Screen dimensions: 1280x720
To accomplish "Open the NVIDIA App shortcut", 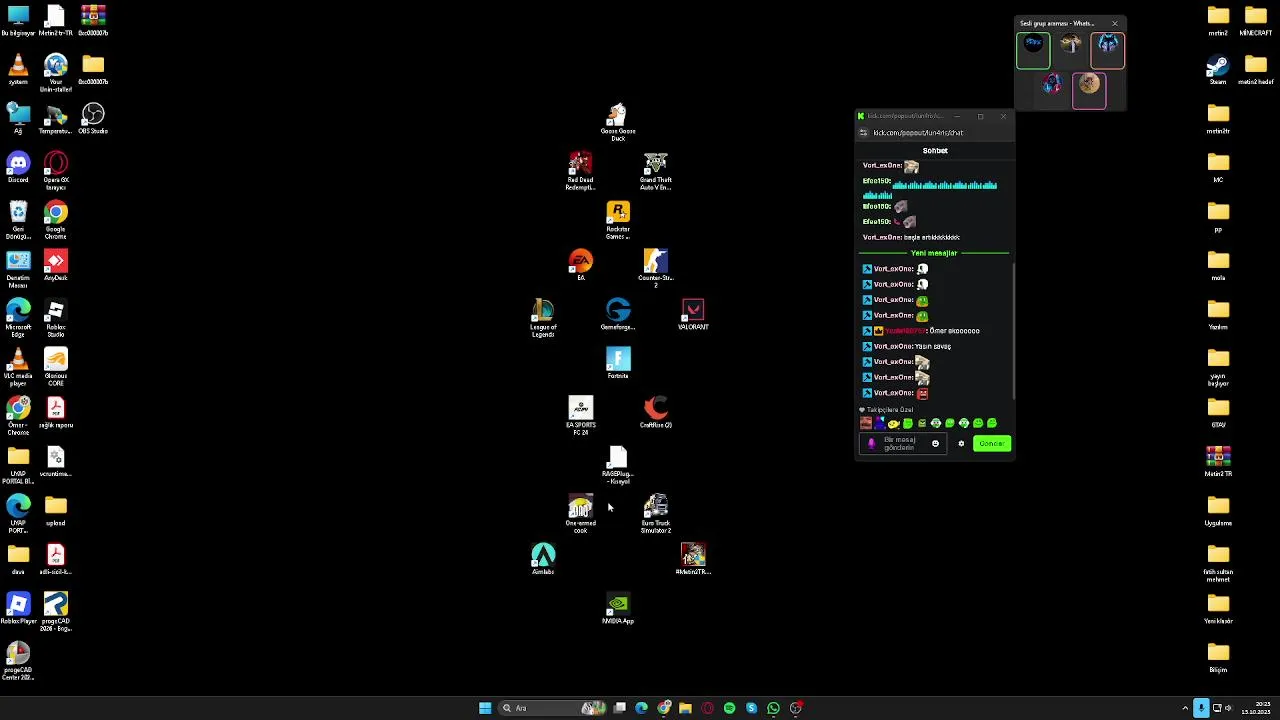I will tap(618, 608).
